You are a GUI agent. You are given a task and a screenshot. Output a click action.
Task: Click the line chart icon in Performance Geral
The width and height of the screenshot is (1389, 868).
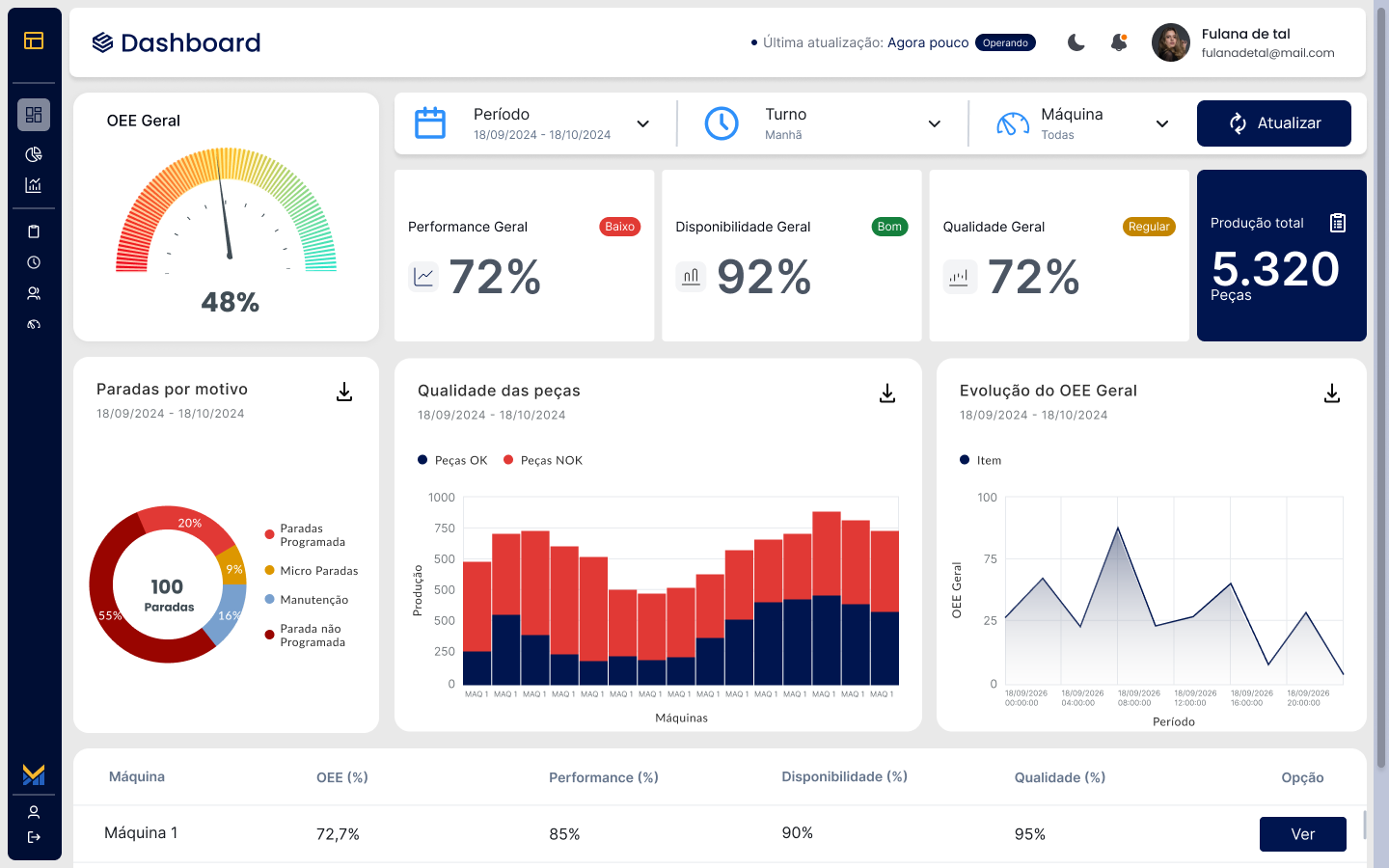point(423,277)
